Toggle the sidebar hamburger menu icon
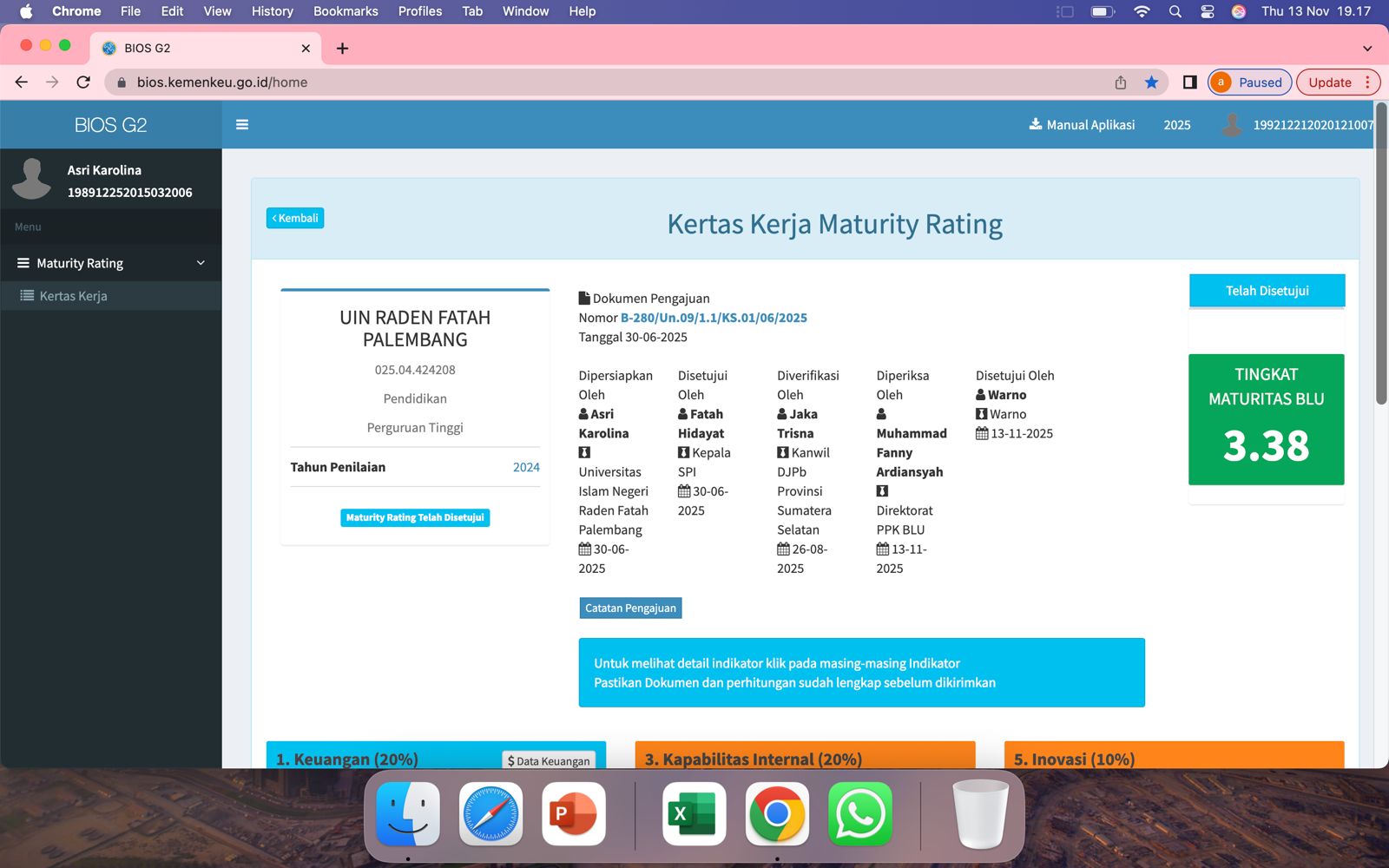This screenshot has height=868, width=1389. pos(242,125)
